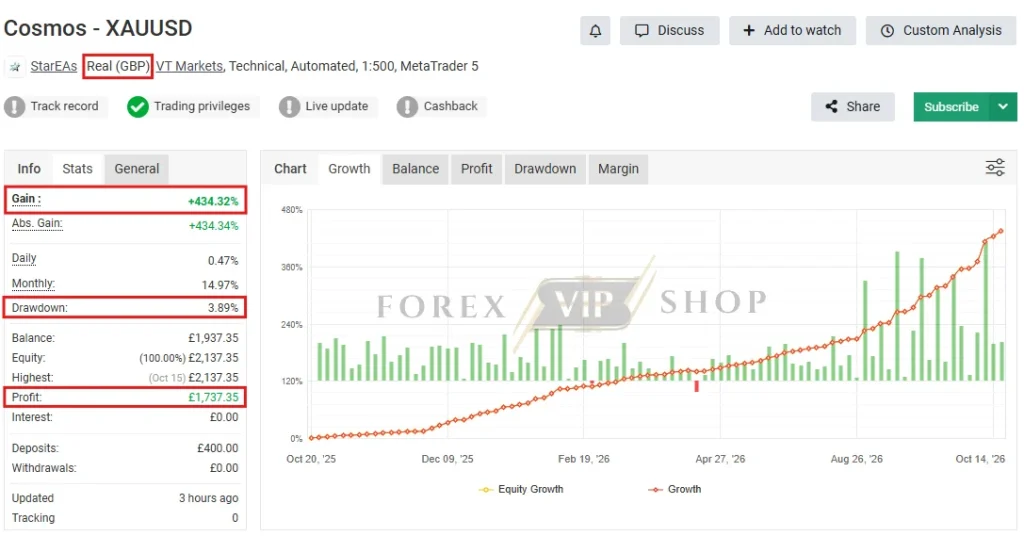Click the Balance value £1,937.35

[214, 338]
